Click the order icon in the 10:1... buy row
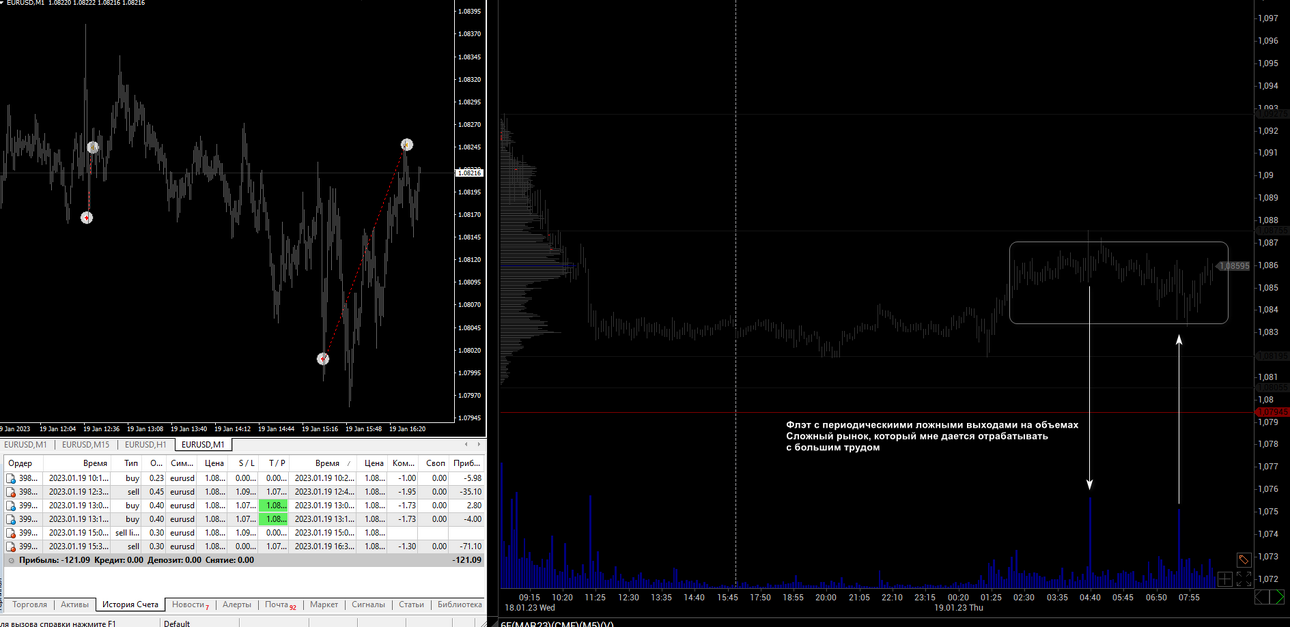 pos(11,478)
